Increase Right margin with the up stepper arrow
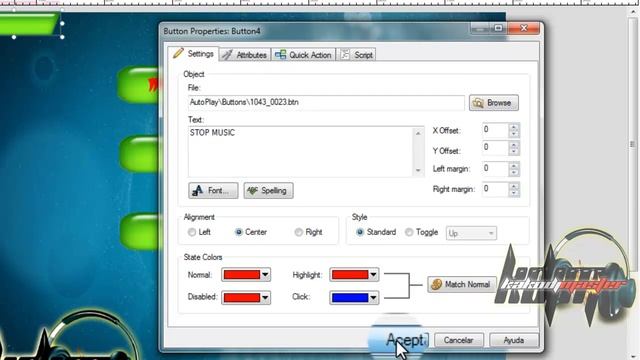This screenshot has width=640, height=360. (x=514, y=186)
